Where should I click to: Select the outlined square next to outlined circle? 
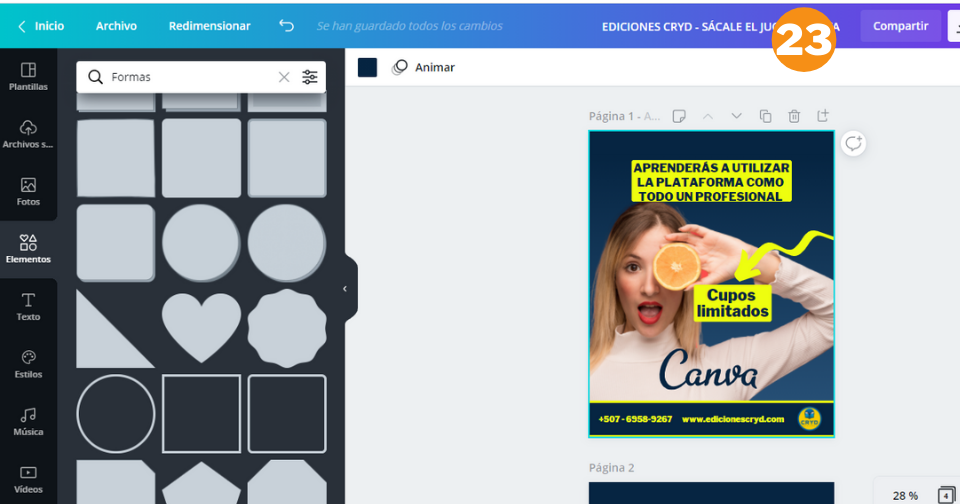point(201,413)
